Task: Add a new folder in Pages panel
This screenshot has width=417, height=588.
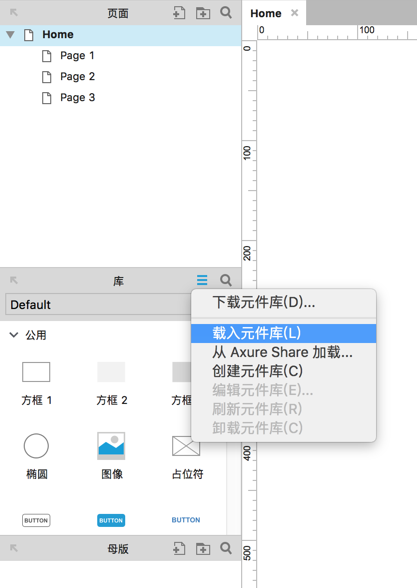Action: pyautogui.click(x=203, y=13)
